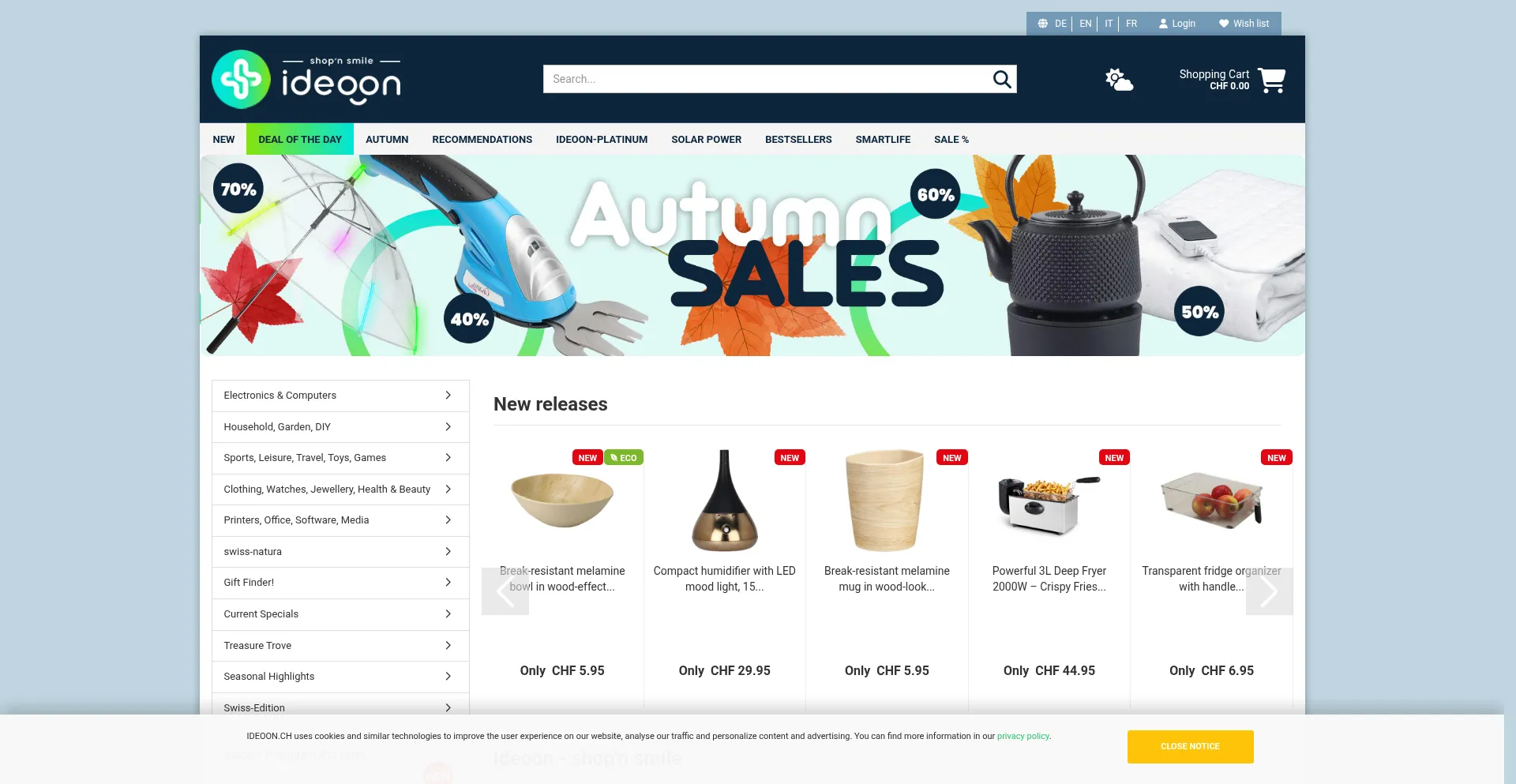Image resolution: width=1516 pixels, height=784 pixels.
Task: Open the Wish list heart icon
Action: pyautogui.click(x=1224, y=24)
